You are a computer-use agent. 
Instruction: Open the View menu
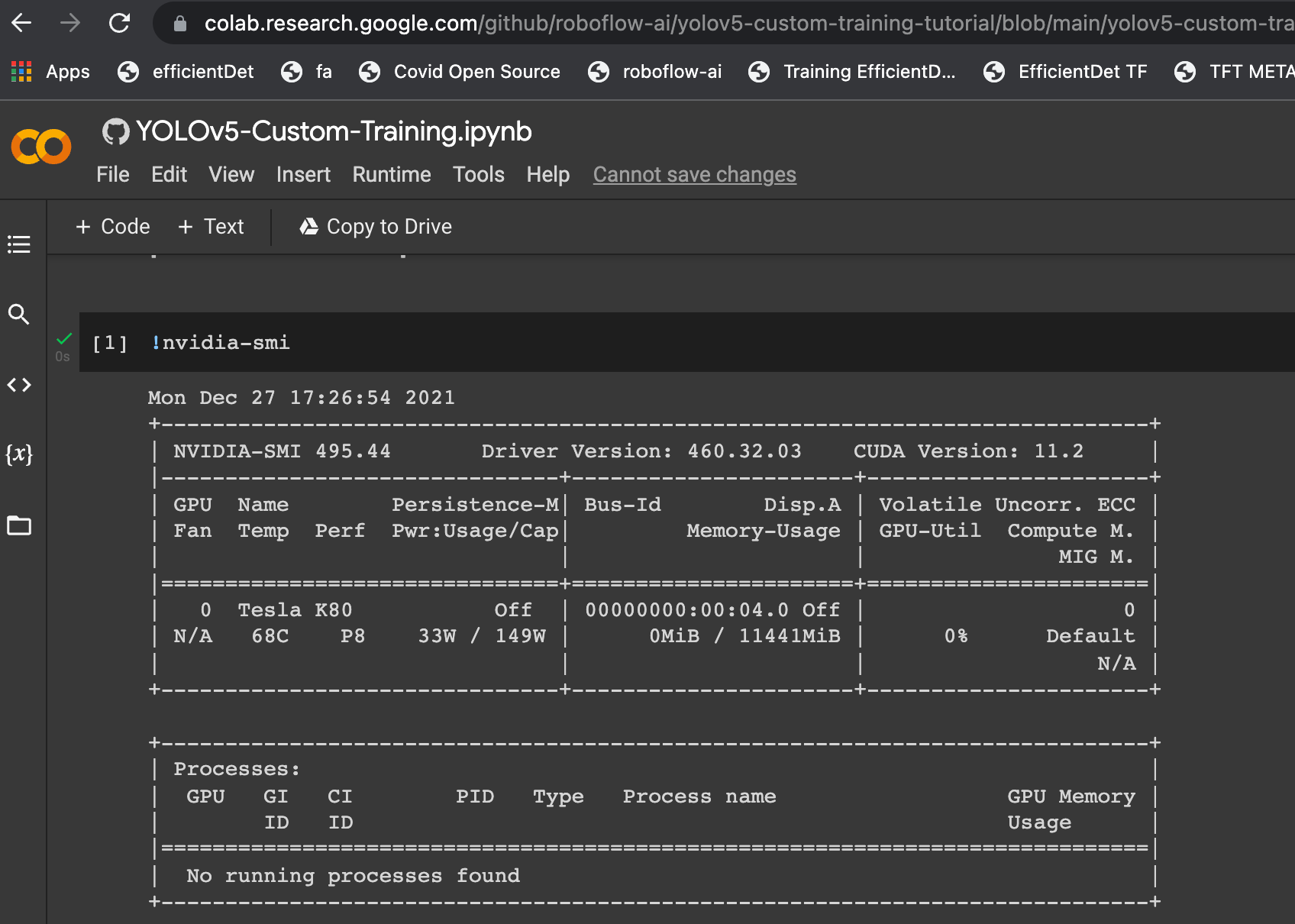coord(231,175)
